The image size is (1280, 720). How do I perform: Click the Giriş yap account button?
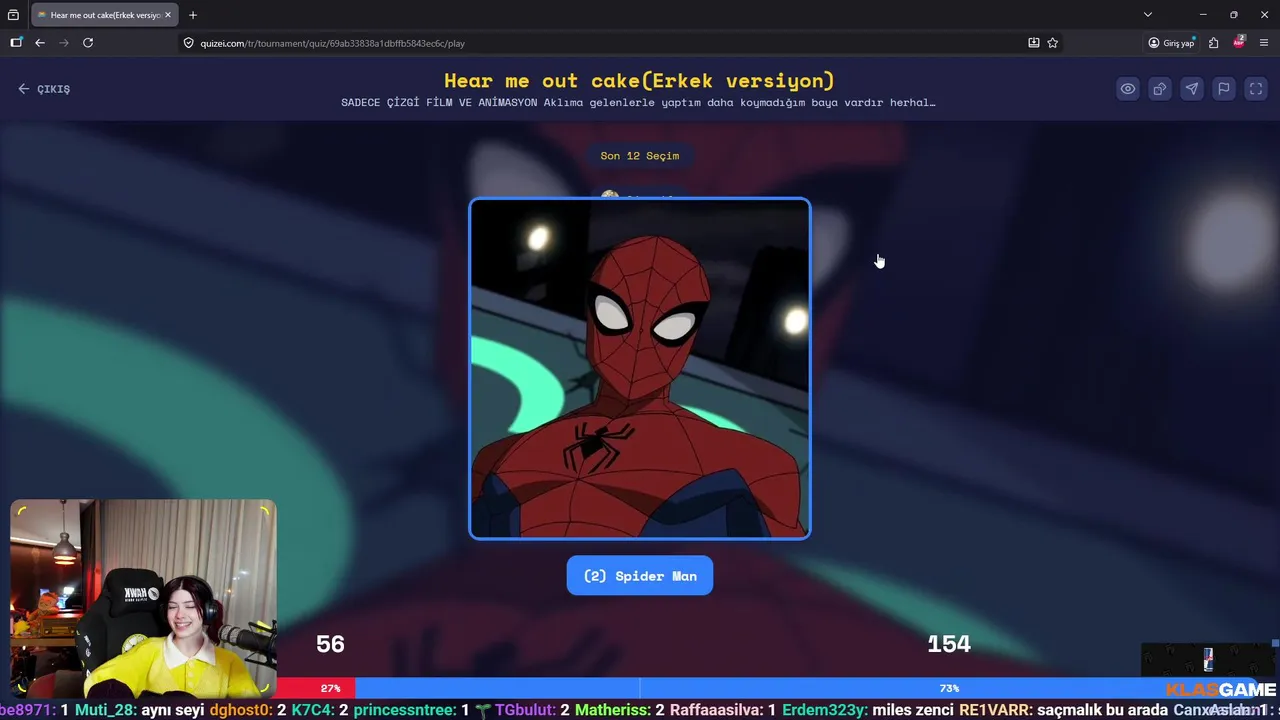(x=1171, y=43)
